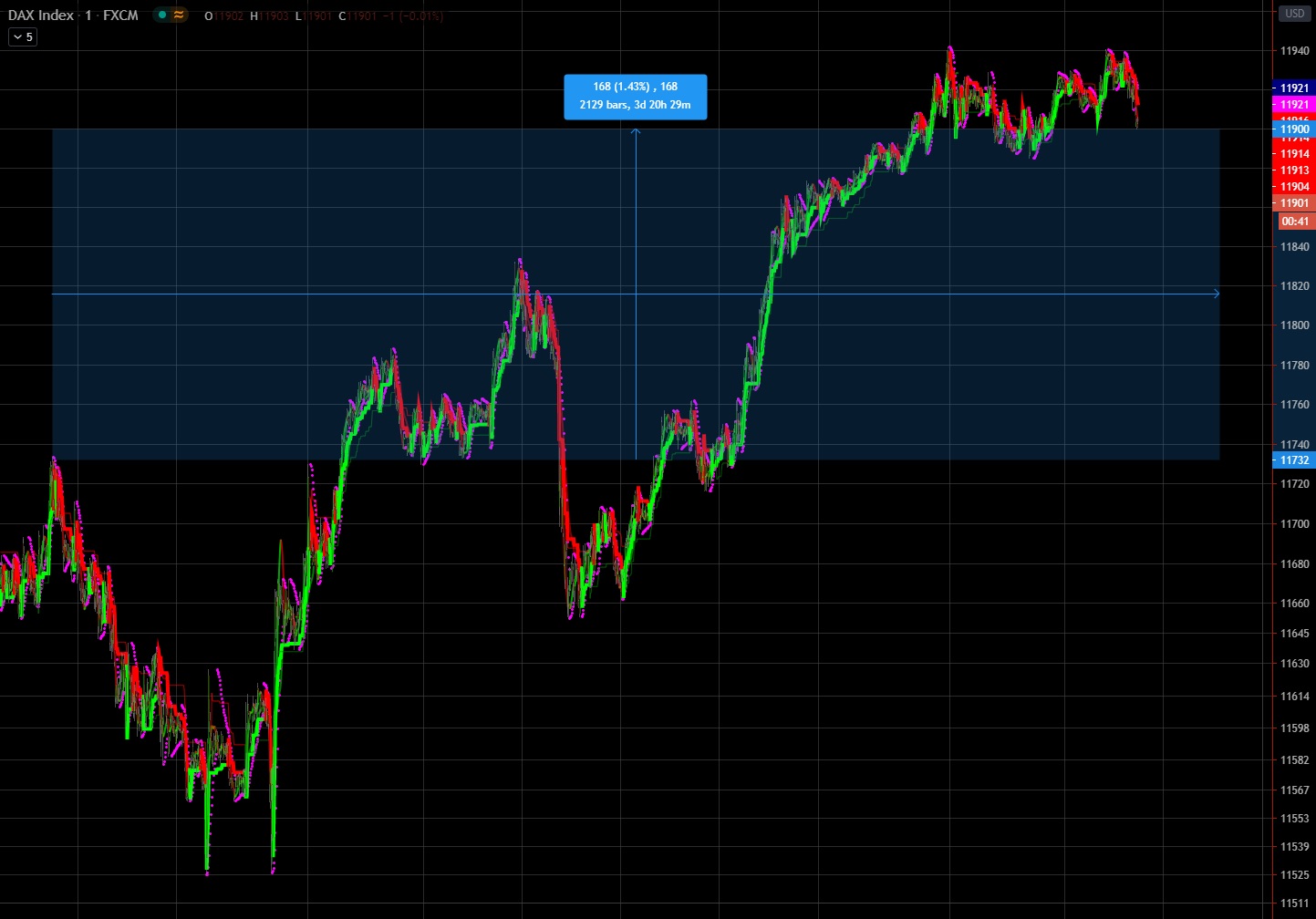Click the 00:41 bar countdown timer
1316x919 pixels.
[x=1294, y=221]
